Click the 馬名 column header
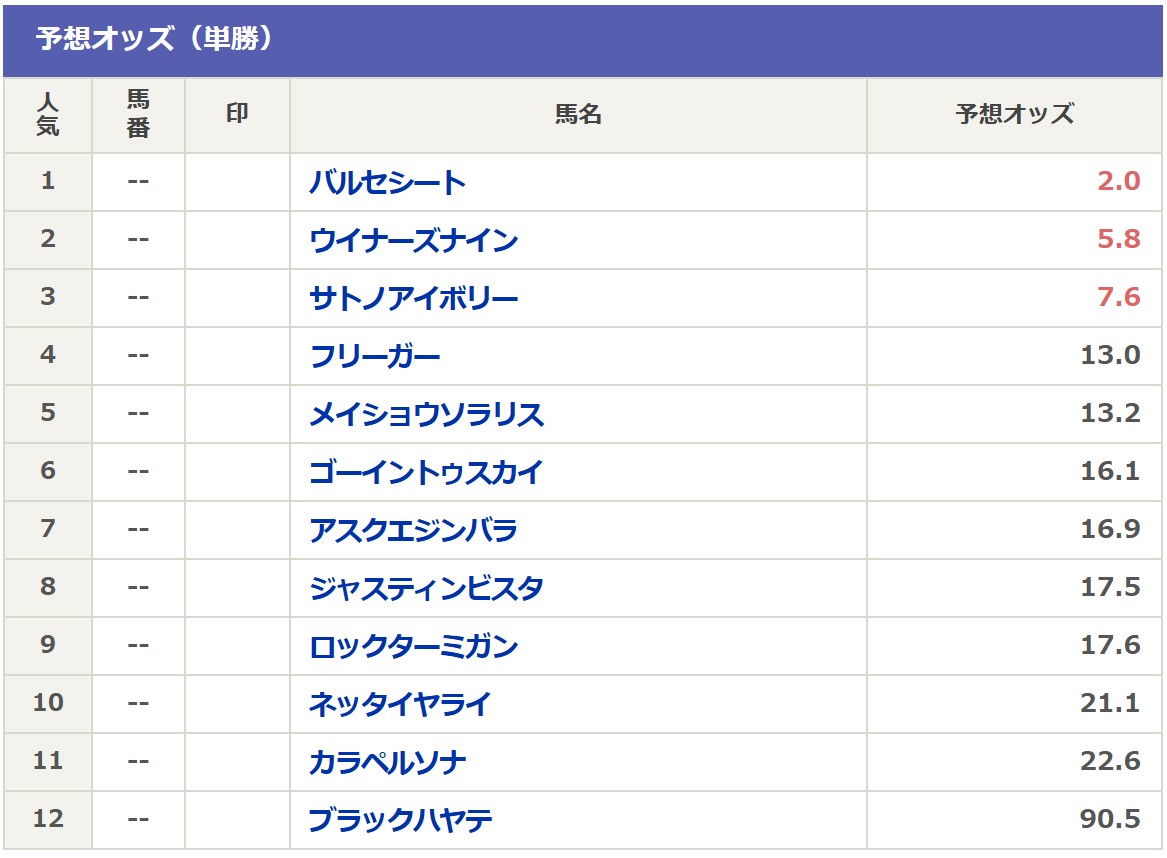 pos(578,114)
